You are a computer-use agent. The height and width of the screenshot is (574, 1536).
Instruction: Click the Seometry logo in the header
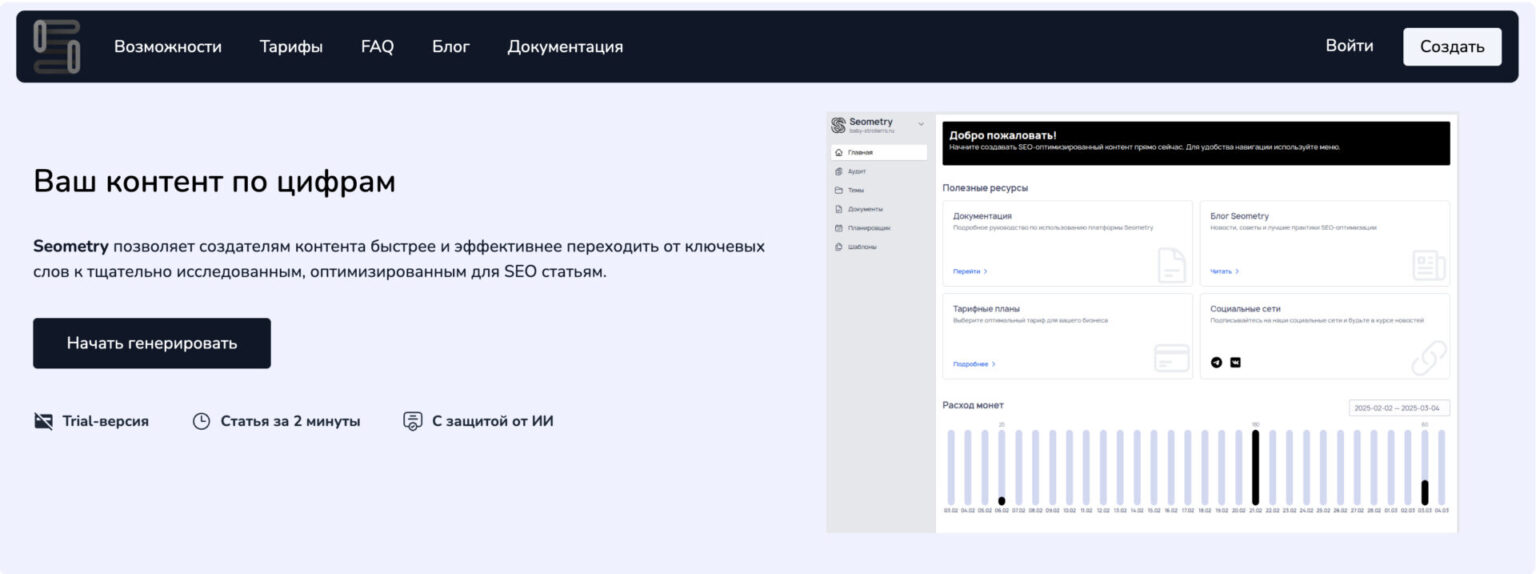[x=56, y=47]
